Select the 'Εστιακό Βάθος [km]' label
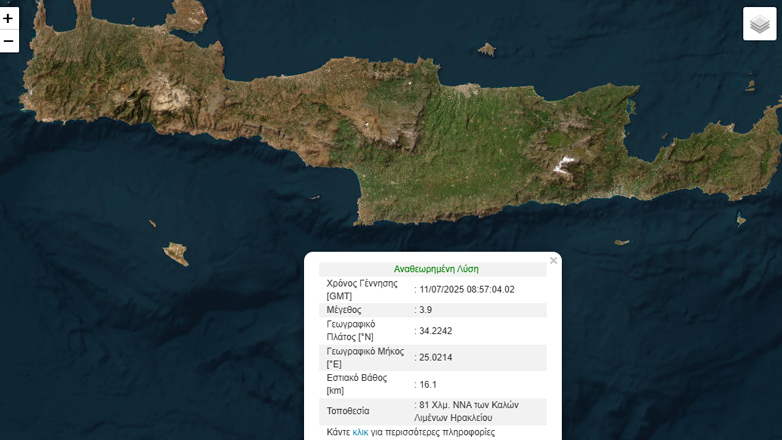The image size is (782, 440). tap(357, 384)
